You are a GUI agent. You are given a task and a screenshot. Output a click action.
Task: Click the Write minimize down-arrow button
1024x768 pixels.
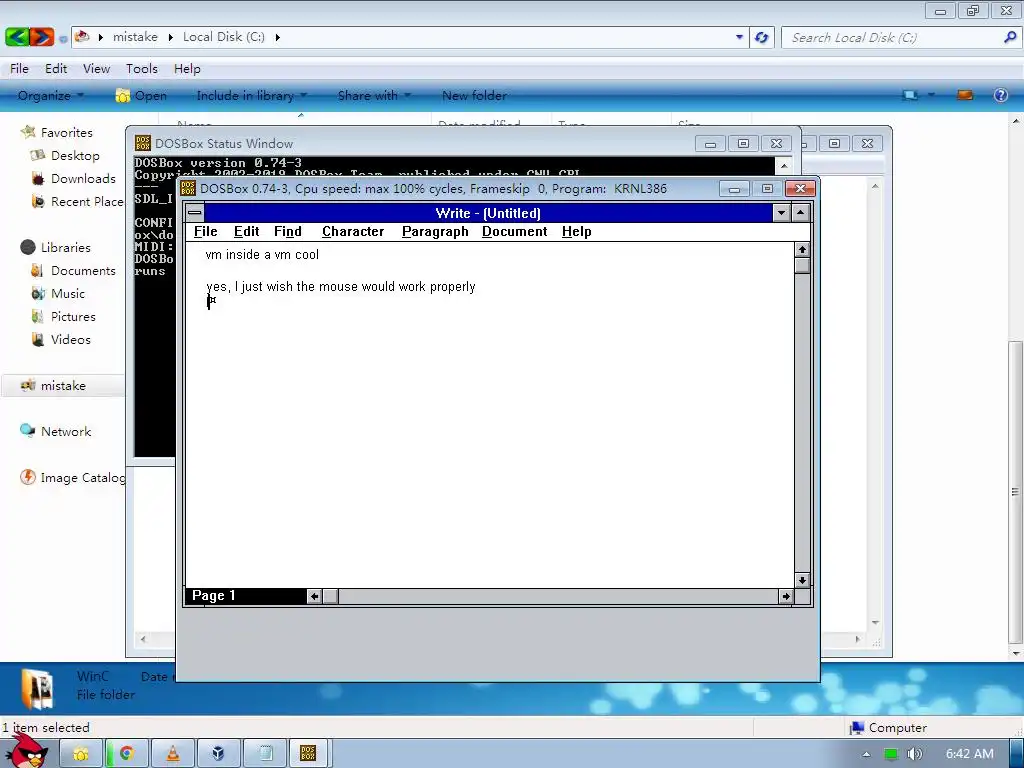coord(781,213)
